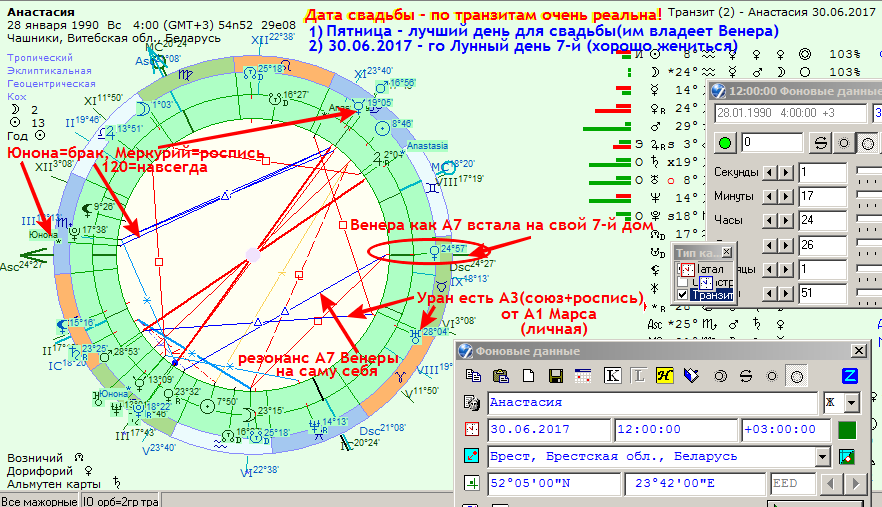Open the blue book icon
Screen dimensions: 882x507
691,376
